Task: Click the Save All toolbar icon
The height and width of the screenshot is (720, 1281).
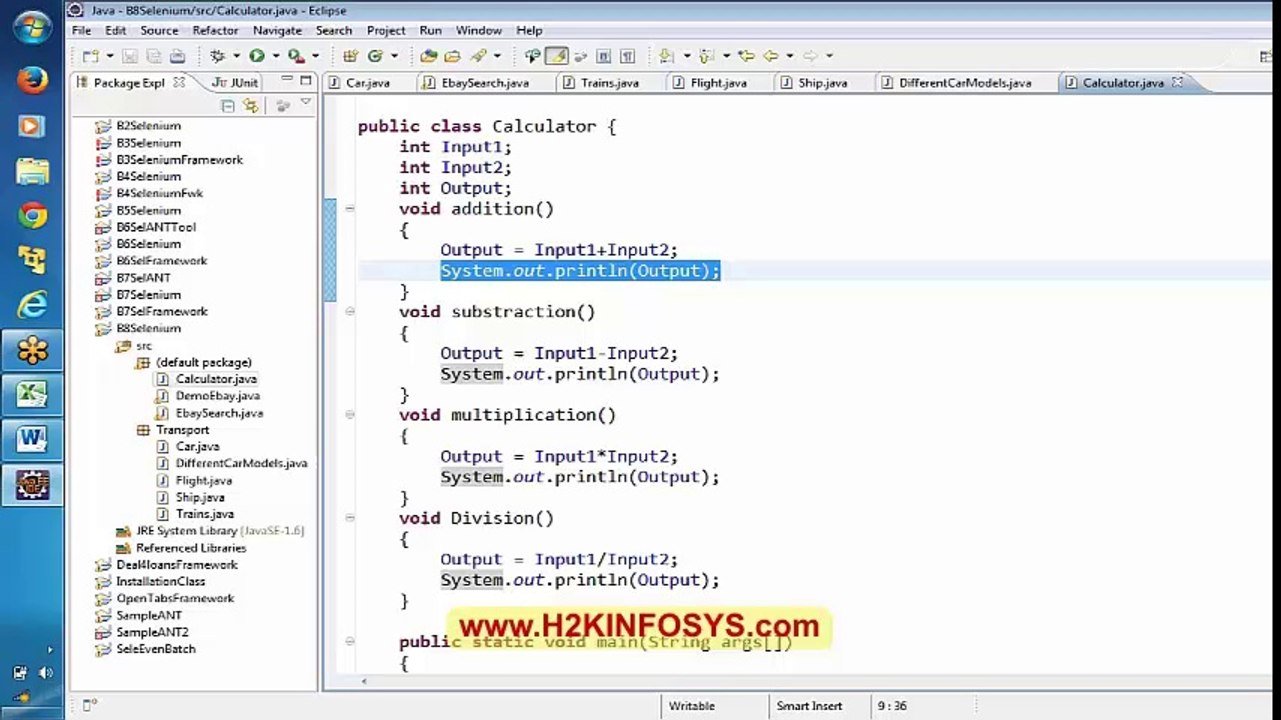Action: (152, 56)
